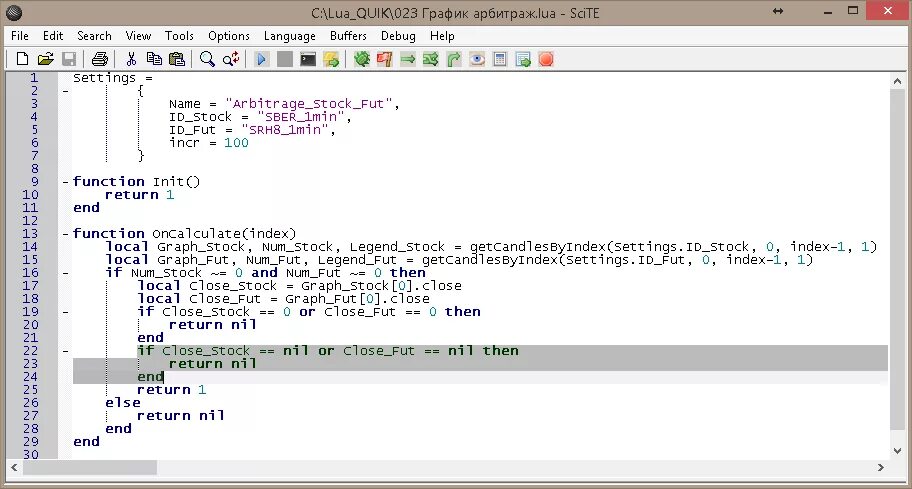912x489 pixels.
Task: Open the Language menu
Action: tap(290, 35)
